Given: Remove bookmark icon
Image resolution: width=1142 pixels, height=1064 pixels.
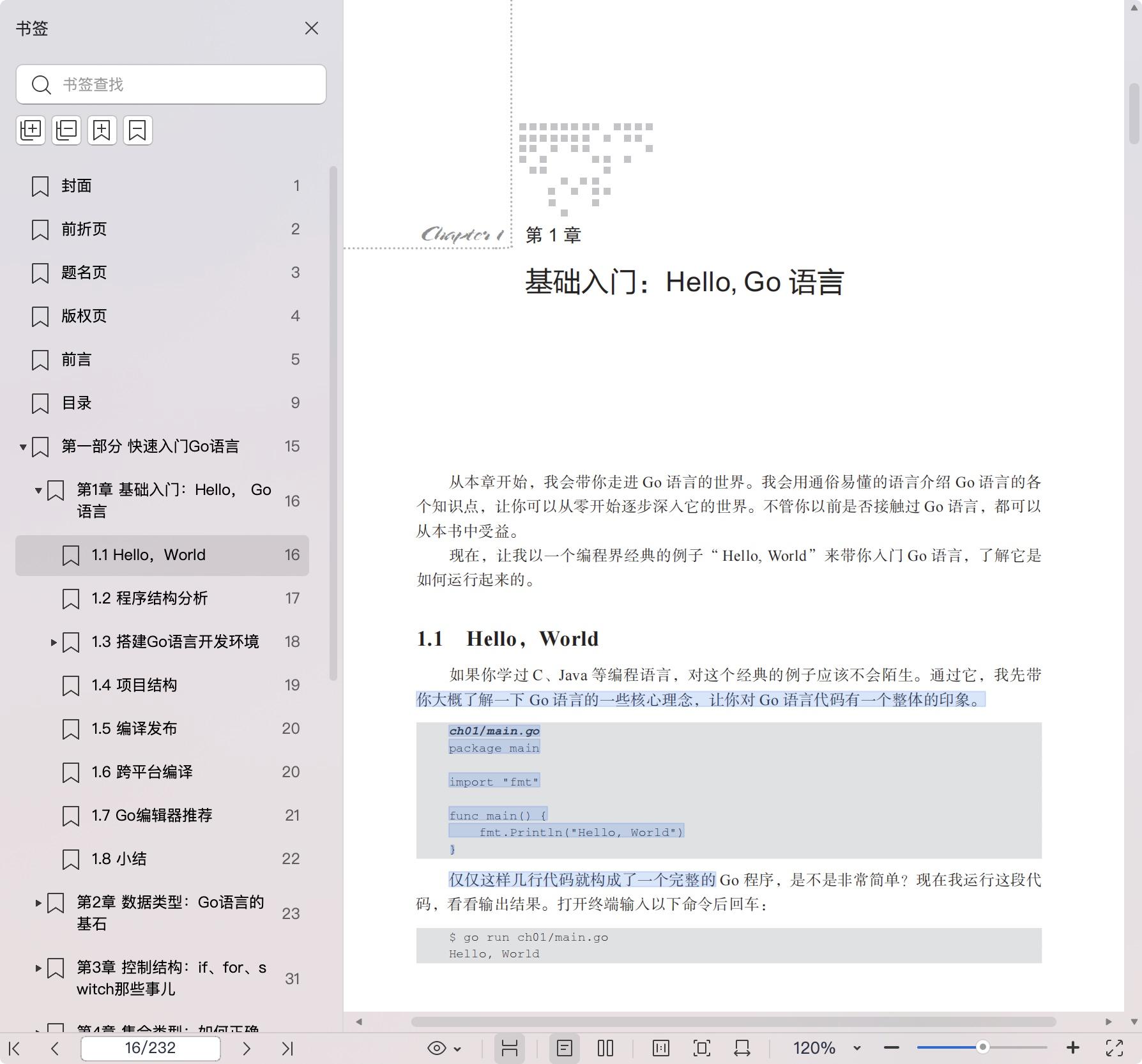Looking at the screenshot, I should (138, 130).
